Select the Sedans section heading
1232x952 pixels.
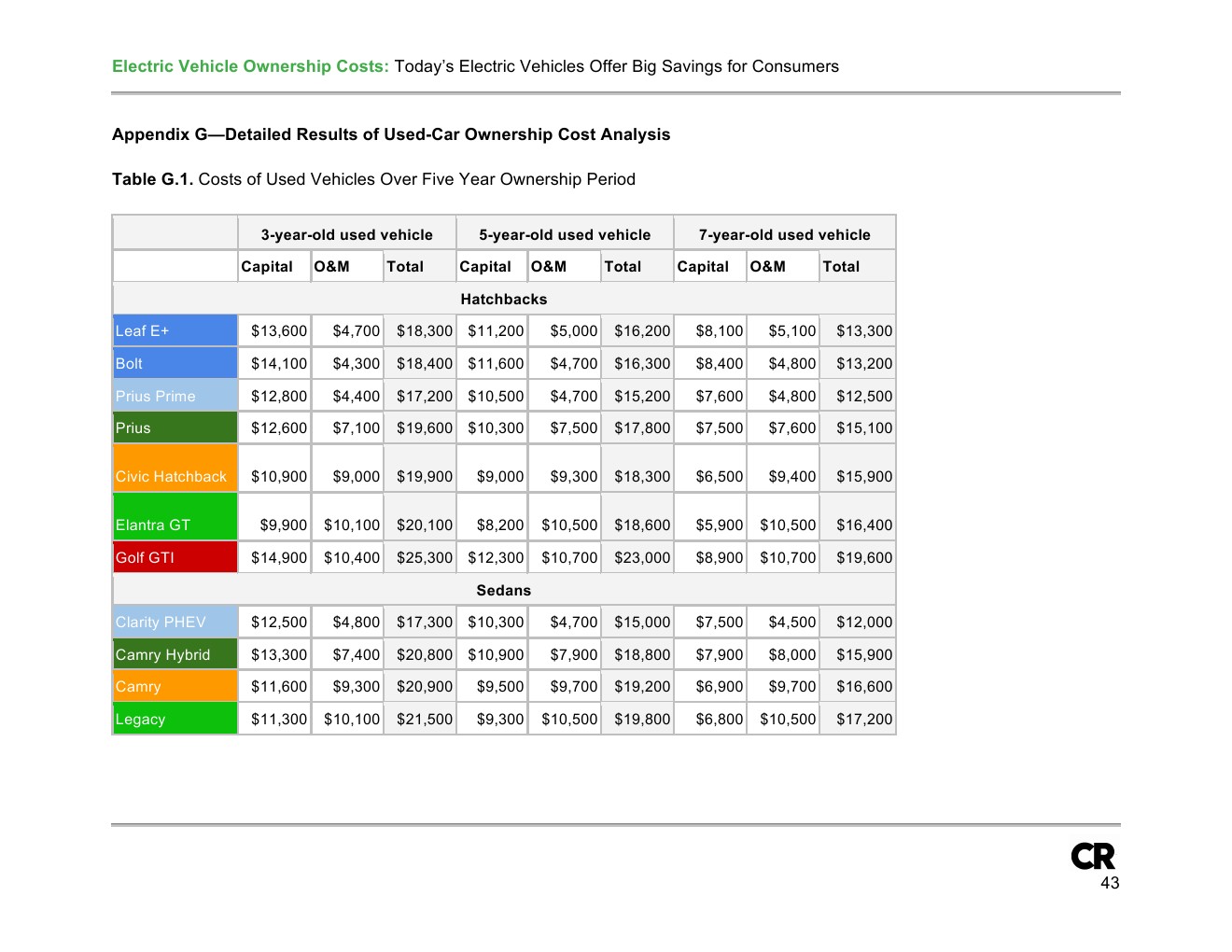tap(503, 590)
